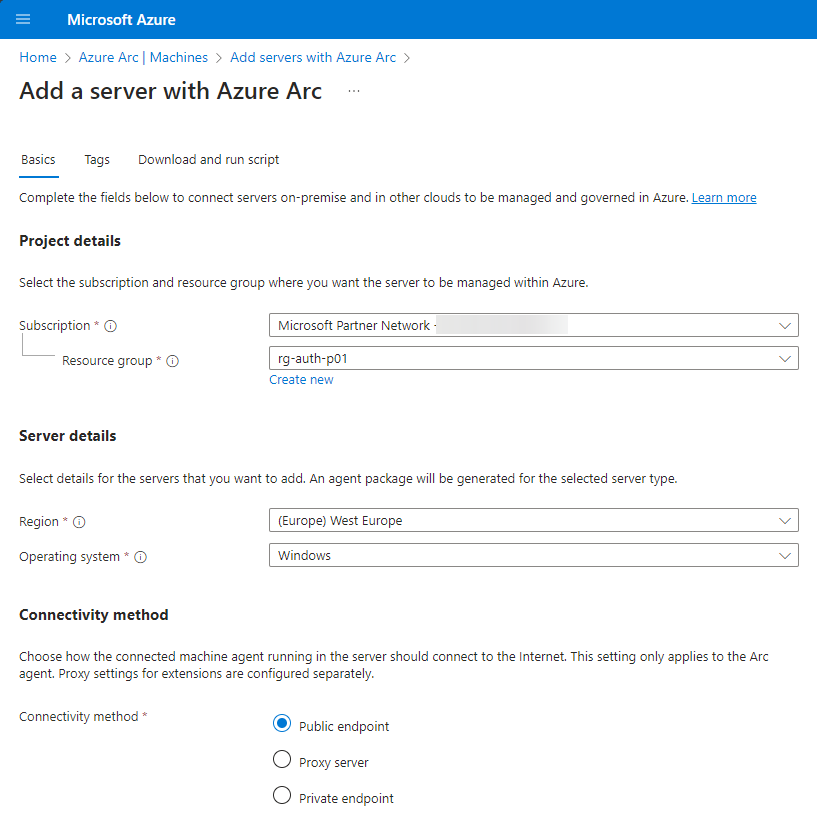Select Public endpoint connectivity method
817x834 pixels.
click(x=282, y=724)
